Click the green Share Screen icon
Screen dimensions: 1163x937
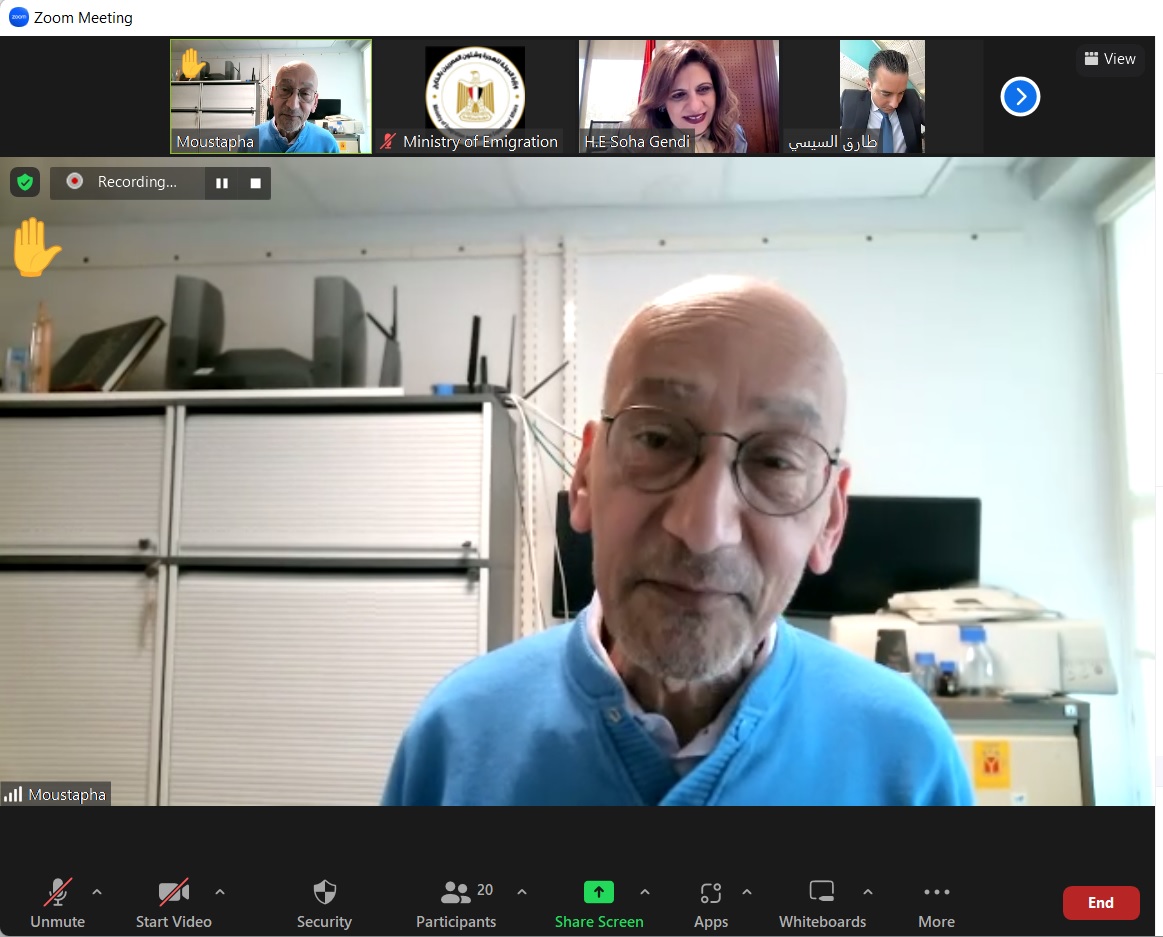click(599, 892)
